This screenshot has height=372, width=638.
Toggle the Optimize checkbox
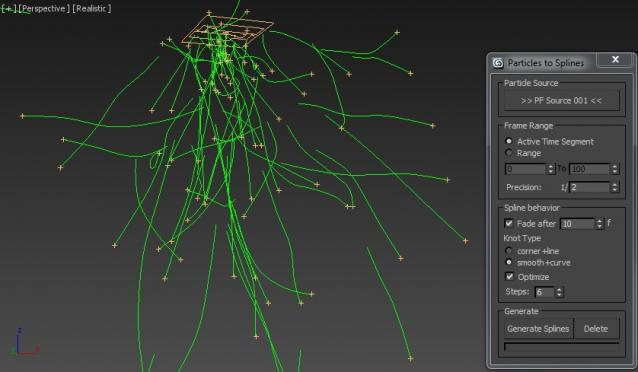(x=509, y=276)
